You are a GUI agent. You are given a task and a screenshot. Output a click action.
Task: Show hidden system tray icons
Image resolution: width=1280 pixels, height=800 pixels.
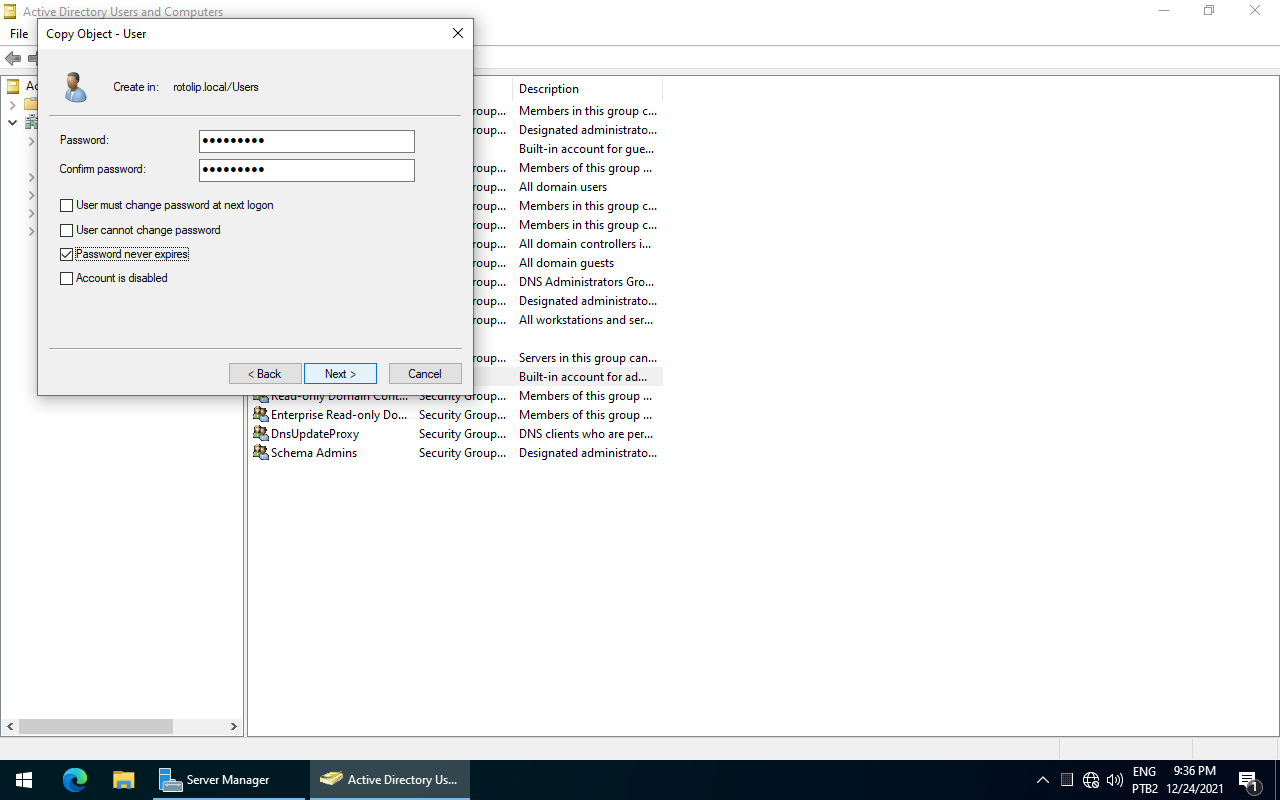pos(1042,780)
